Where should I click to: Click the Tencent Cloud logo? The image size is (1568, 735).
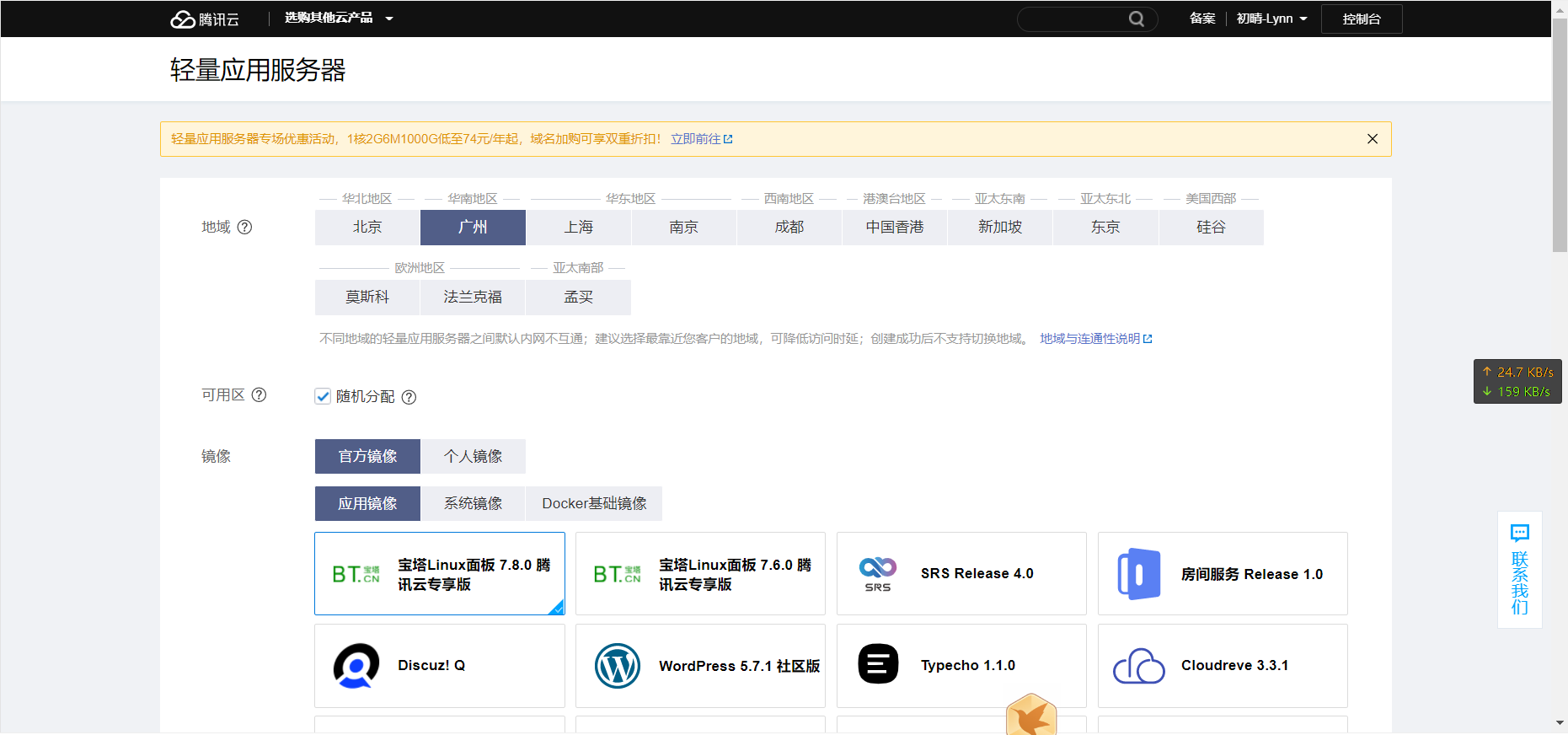point(205,19)
